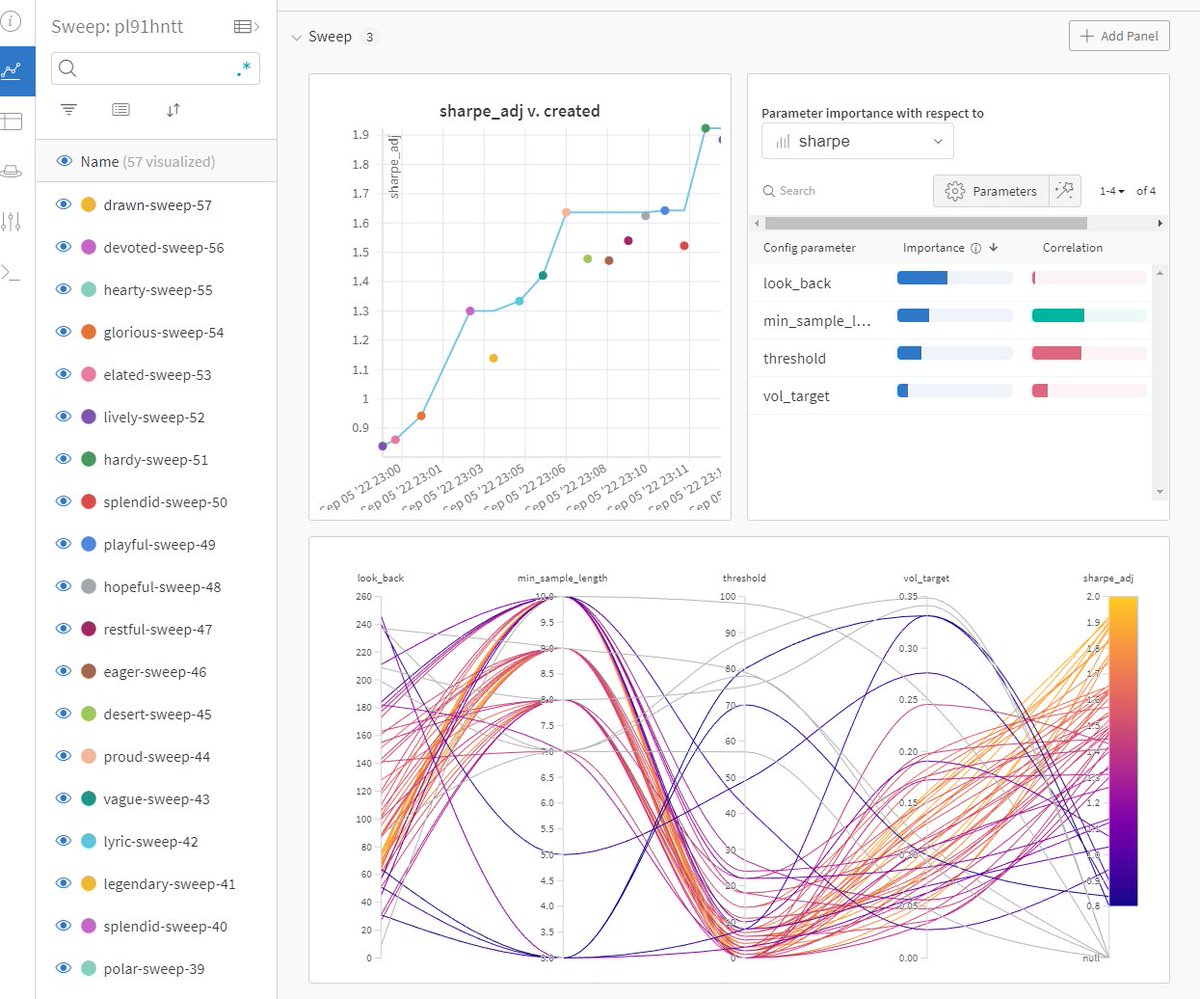Click the look_back axis label
Viewport: 1200px width, 999px height.
tap(380, 578)
